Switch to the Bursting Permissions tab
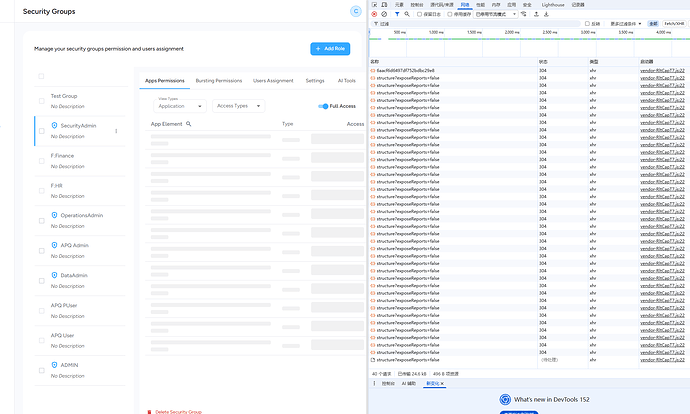Image resolution: width=690 pixels, height=414 pixels. click(219, 81)
